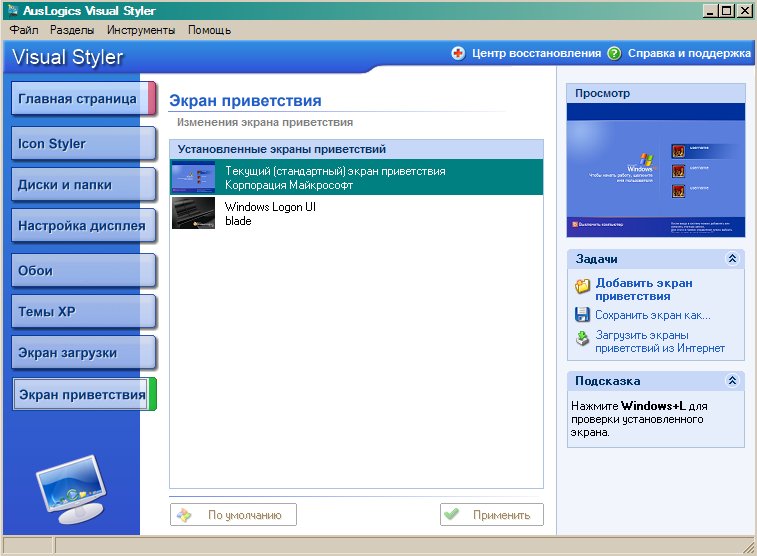Maximize the AusLogics Visual Styler window
This screenshot has height=556, width=757.
pos(726,11)
